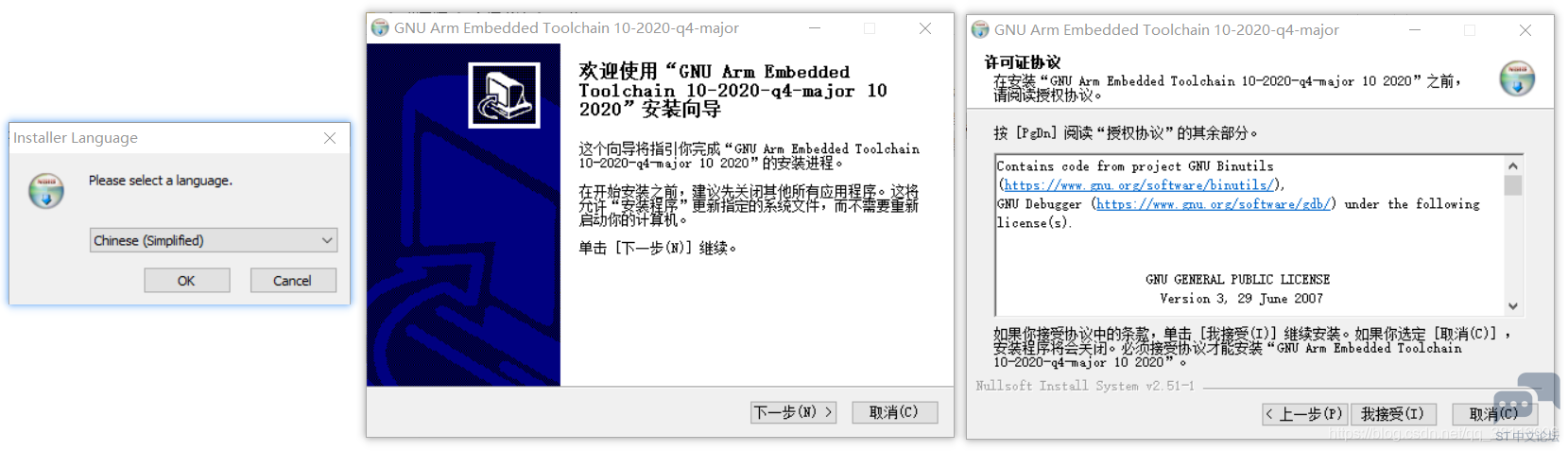The image size is (1568, 451).
Task: Click OK in Installer Language dialog
Action: coord(187,281)
